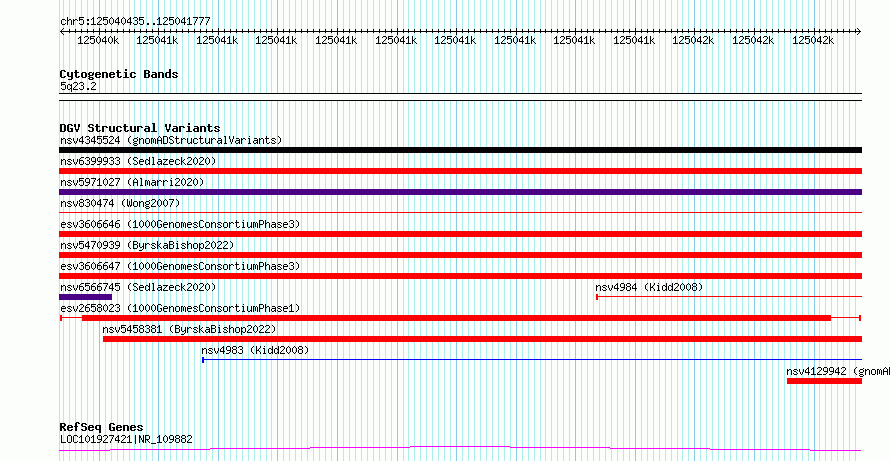
Task: Click the nsv830474 Wong2007 label
Action: tap(120, 203)
